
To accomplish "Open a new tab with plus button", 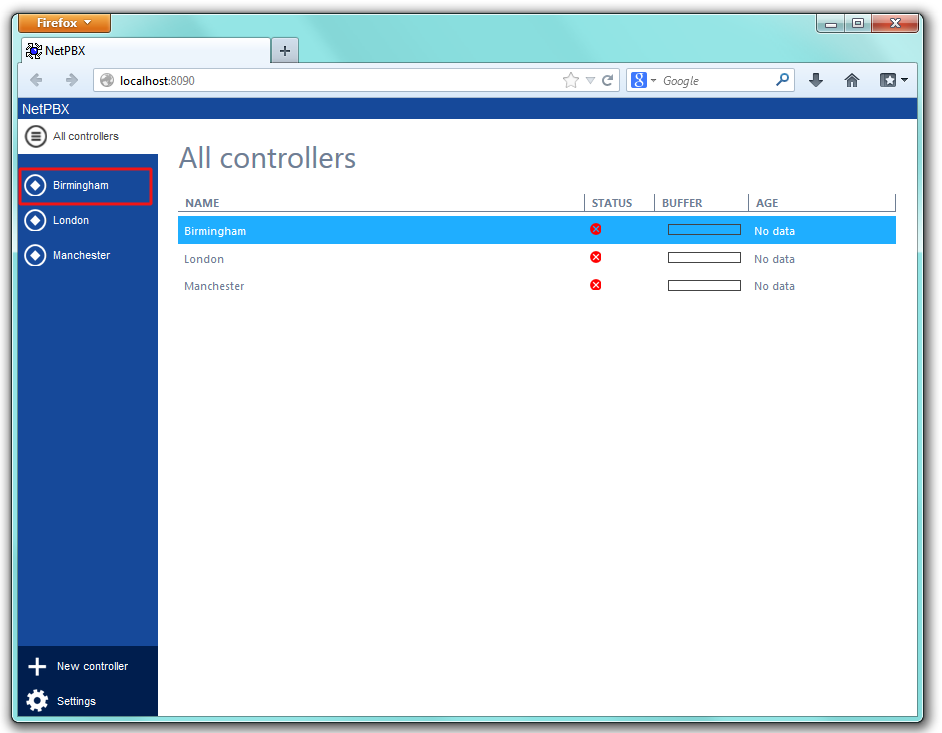I will 285,51.
